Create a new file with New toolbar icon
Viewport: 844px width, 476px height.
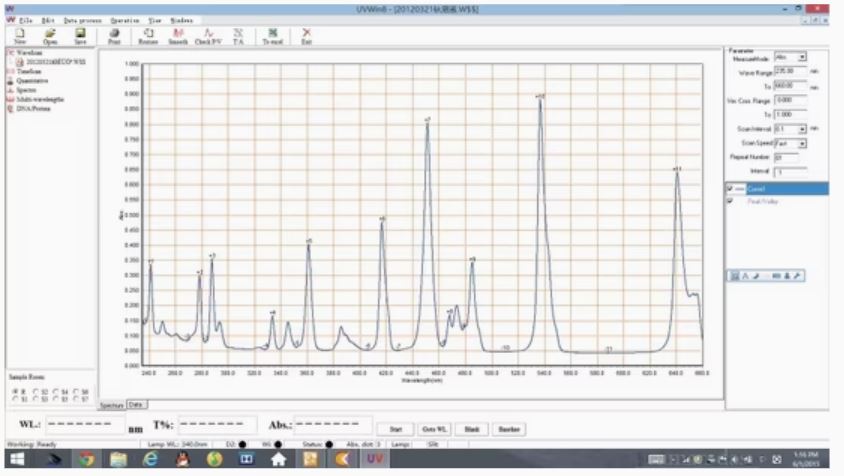(x=20, y=36)
